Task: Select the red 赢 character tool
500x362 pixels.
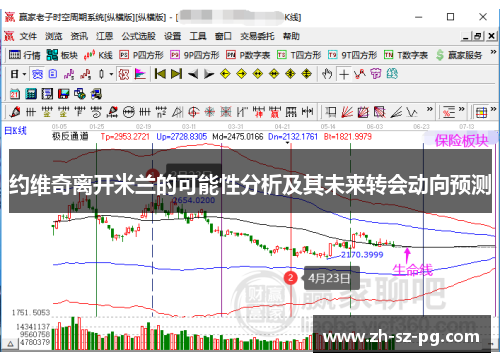Action: tap(275, 112)
